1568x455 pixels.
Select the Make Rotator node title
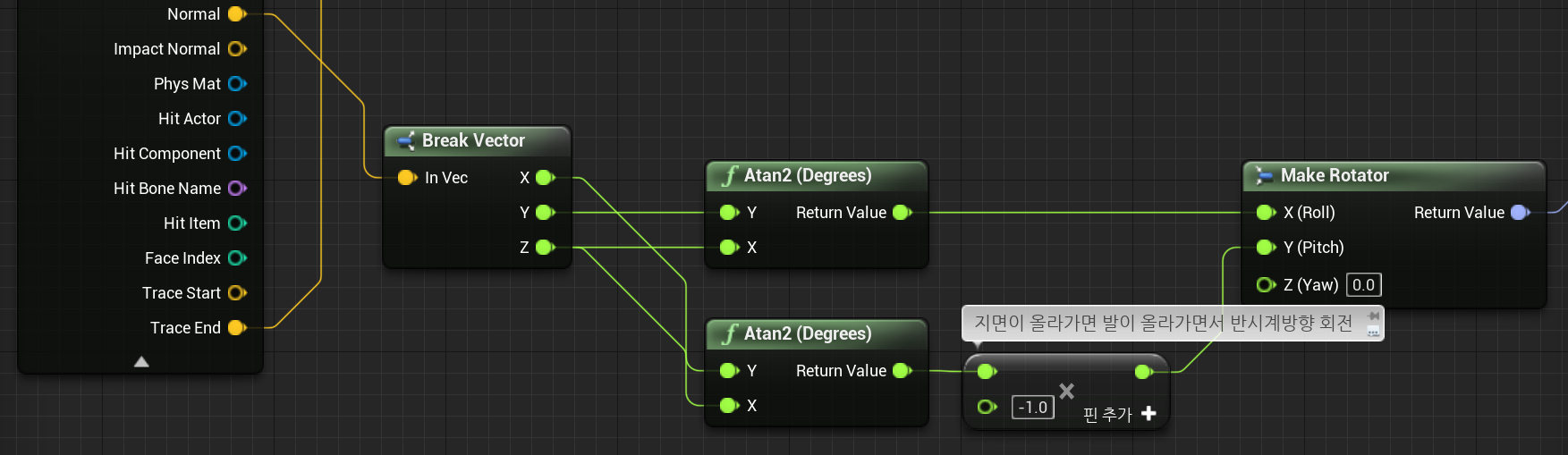tap(1335, 175)
